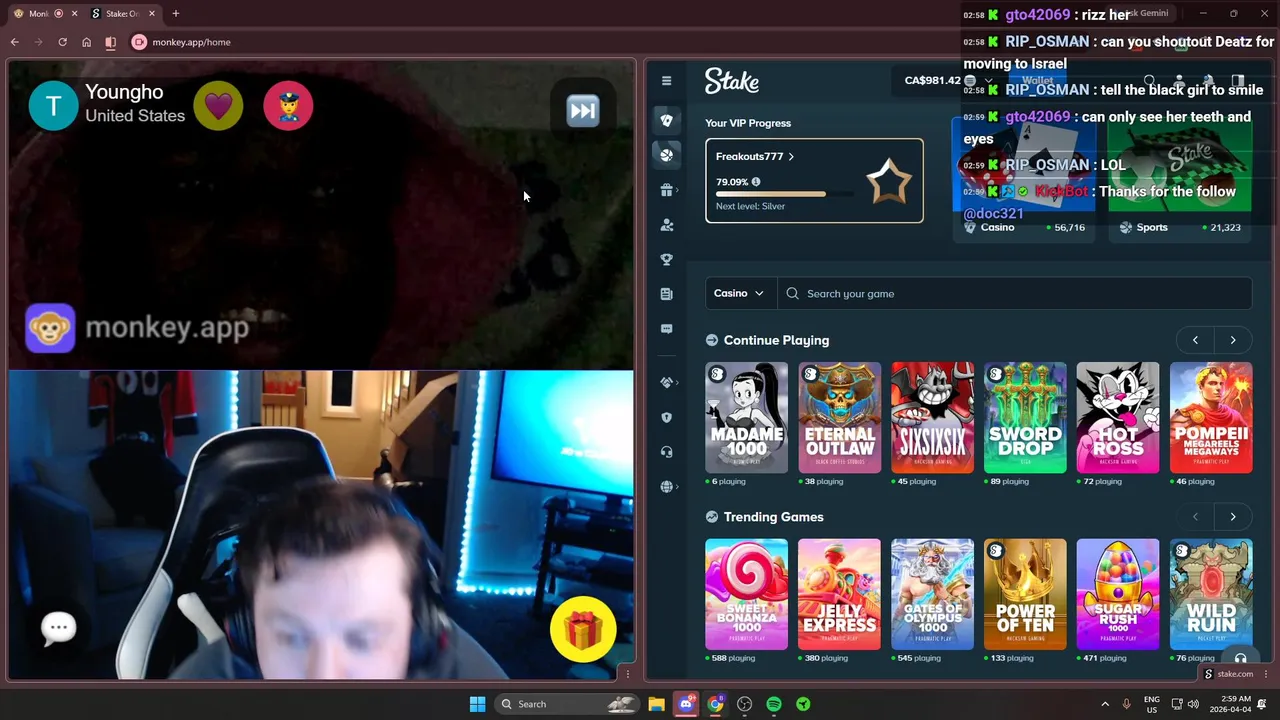Switch to the Monkey browser tab
Image resolution: width=1280 pixels, height=720 pixels.
(38, 13)
